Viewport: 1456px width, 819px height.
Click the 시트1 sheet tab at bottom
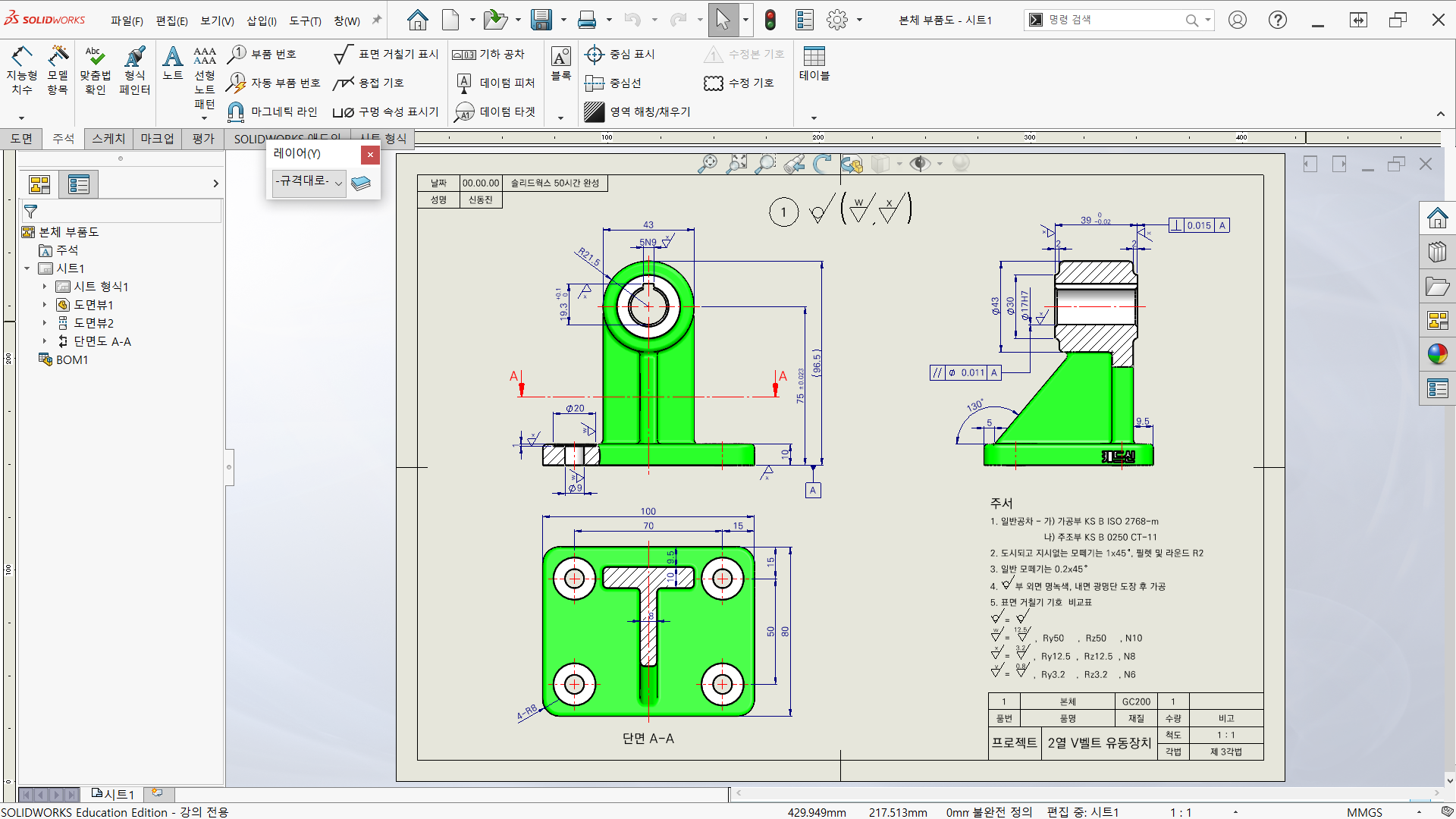point(112,794)
